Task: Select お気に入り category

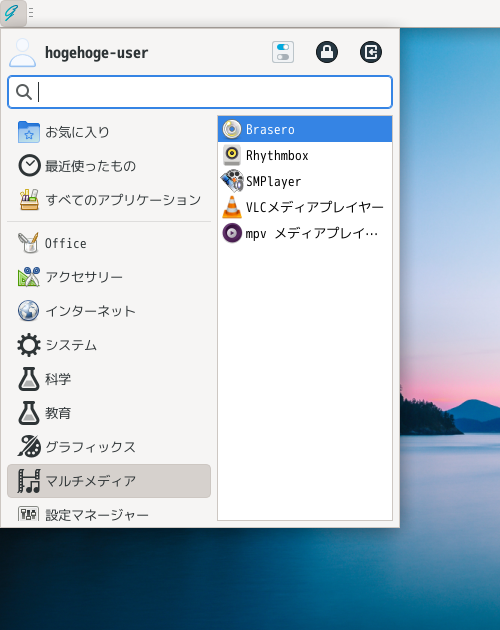Action: click(109, 132)
